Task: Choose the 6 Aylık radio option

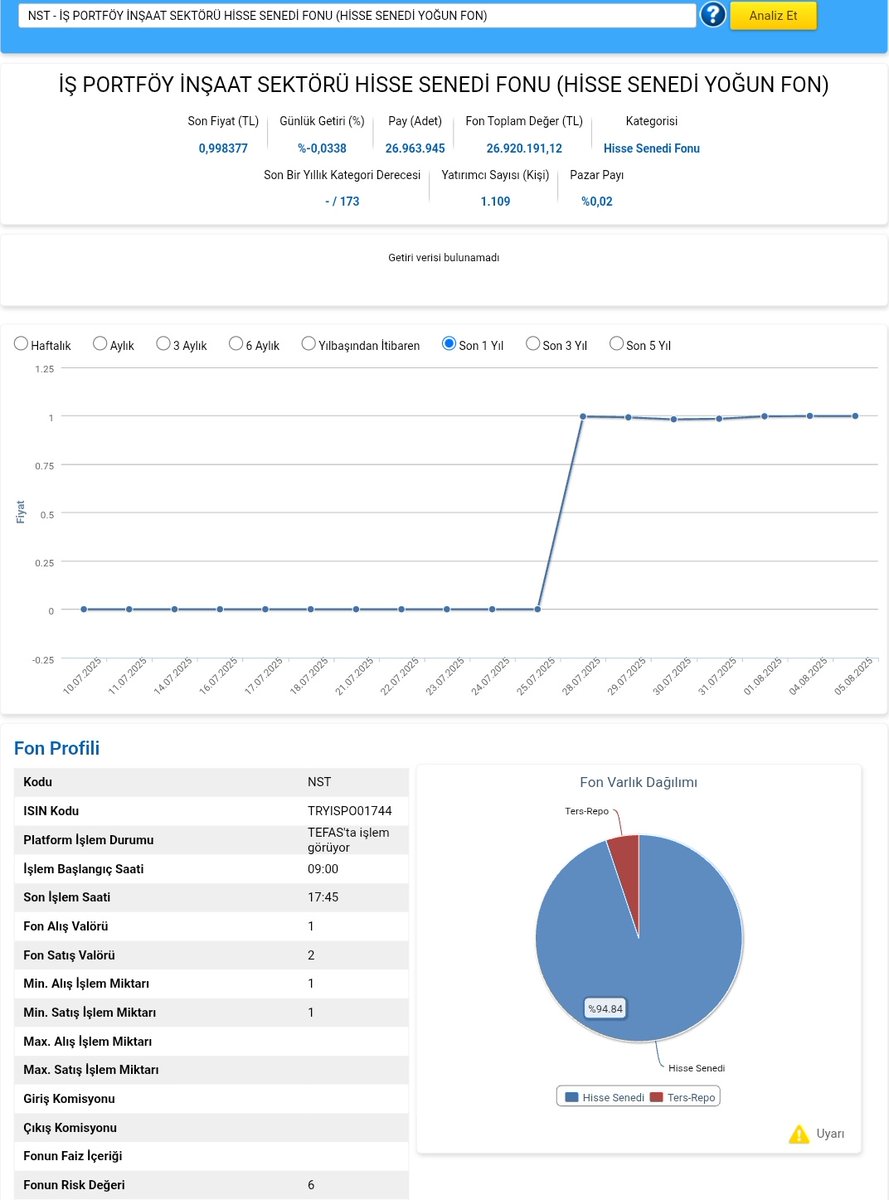Action: click(236, 344)
